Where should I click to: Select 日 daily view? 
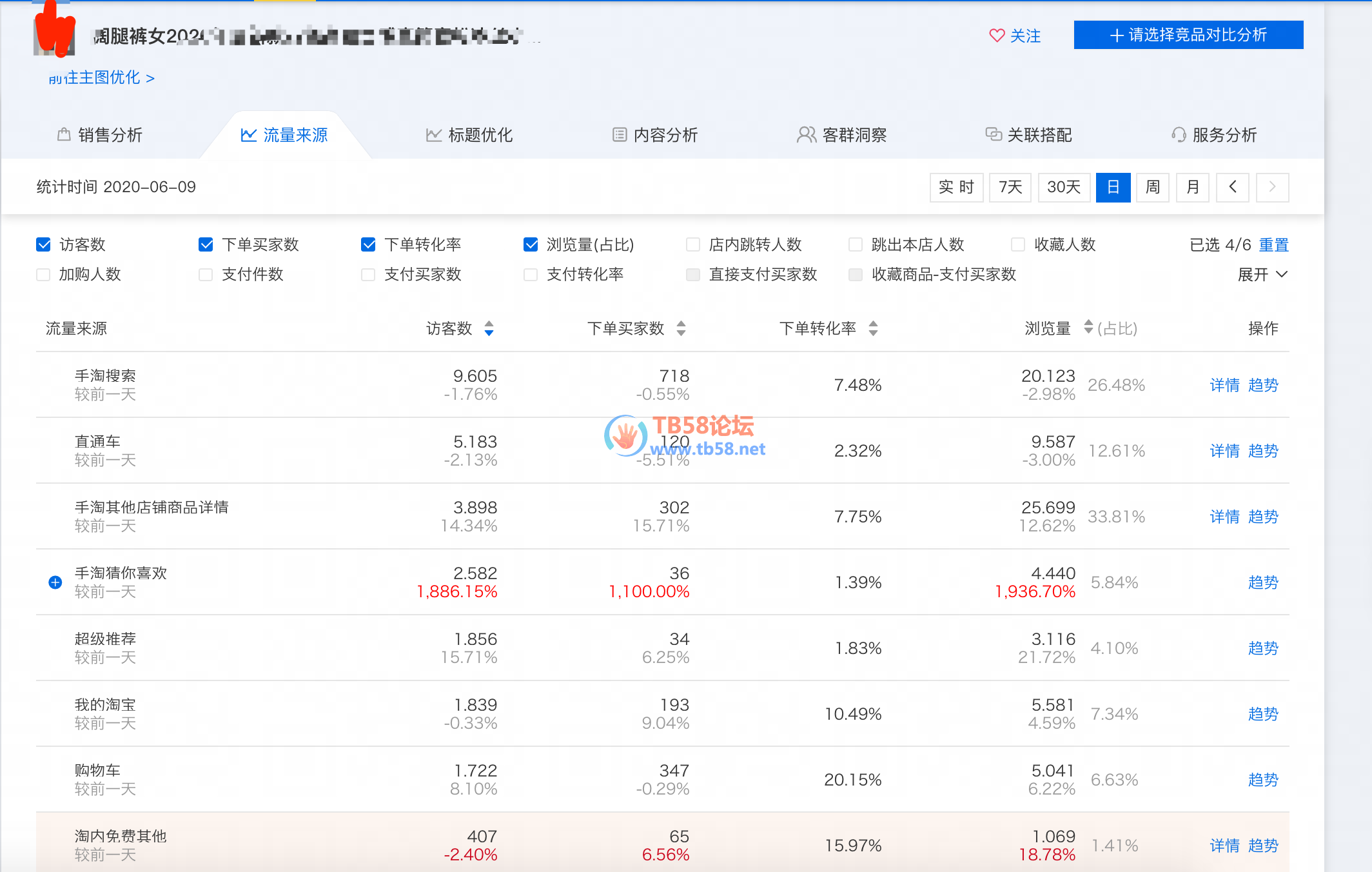[x=1113, y=187]
